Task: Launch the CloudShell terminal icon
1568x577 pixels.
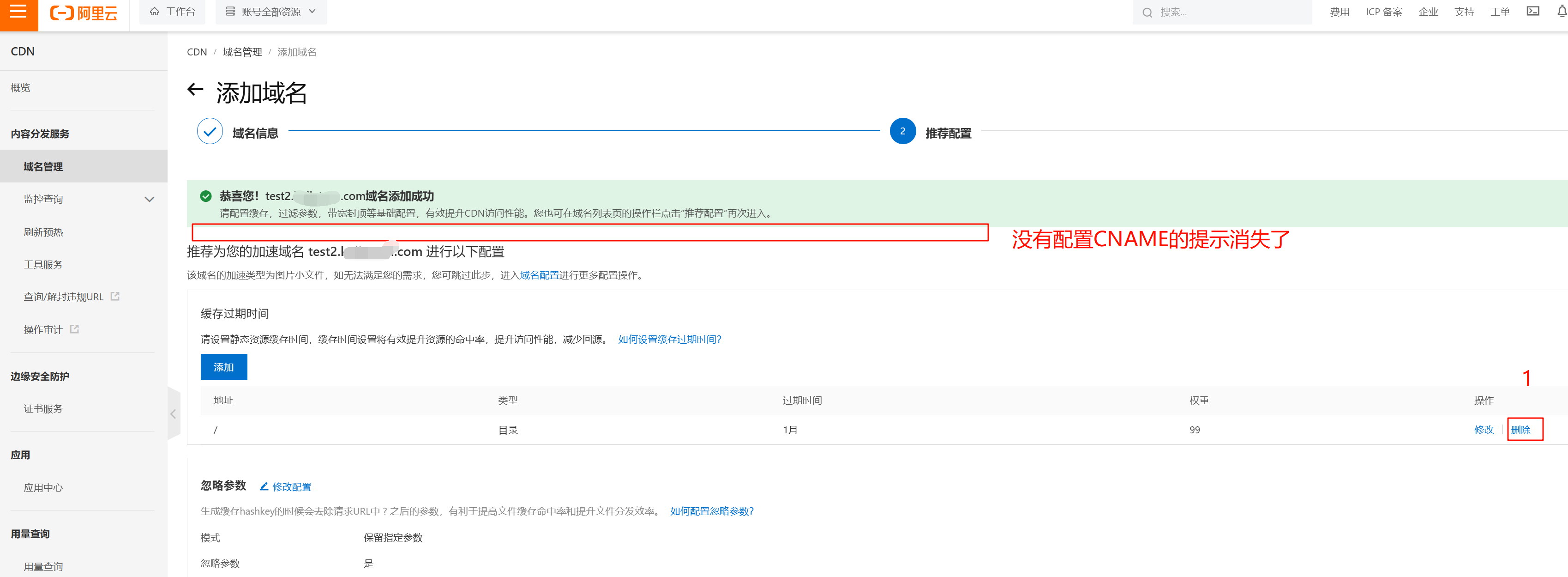Action: tap(1533, 11)
